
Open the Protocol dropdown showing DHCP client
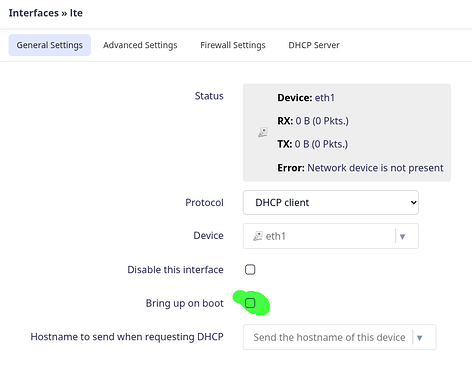coord(331,202)
